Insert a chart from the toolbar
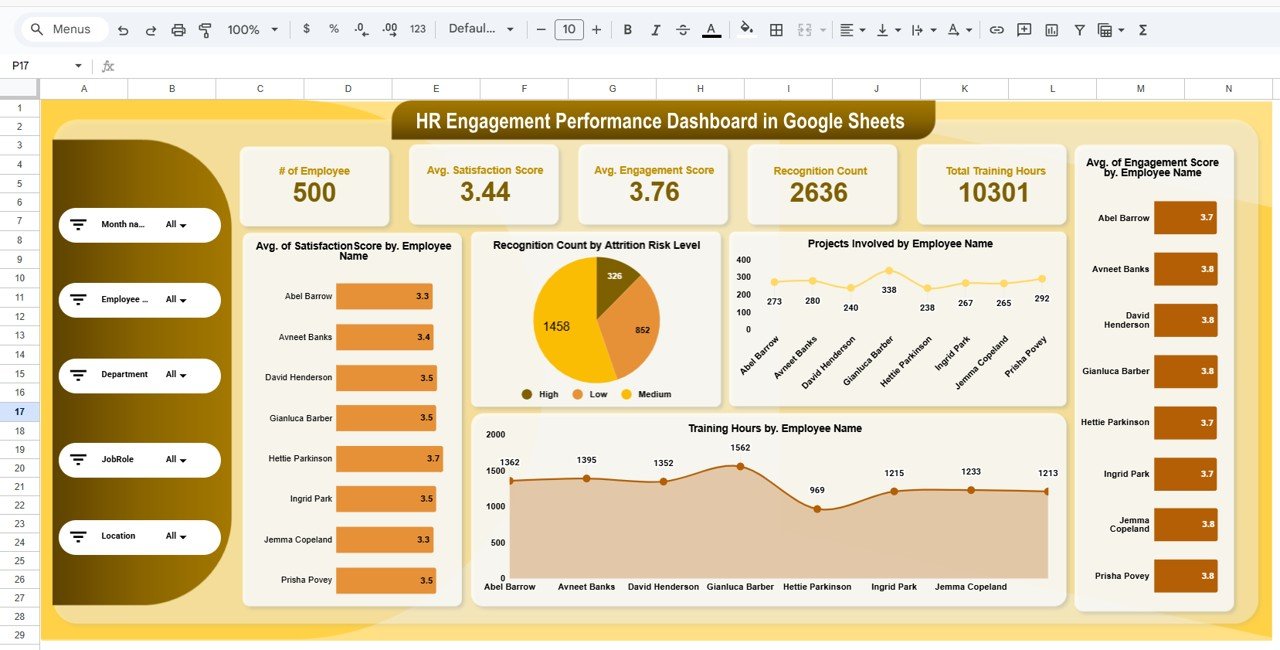 [1051, 29]
